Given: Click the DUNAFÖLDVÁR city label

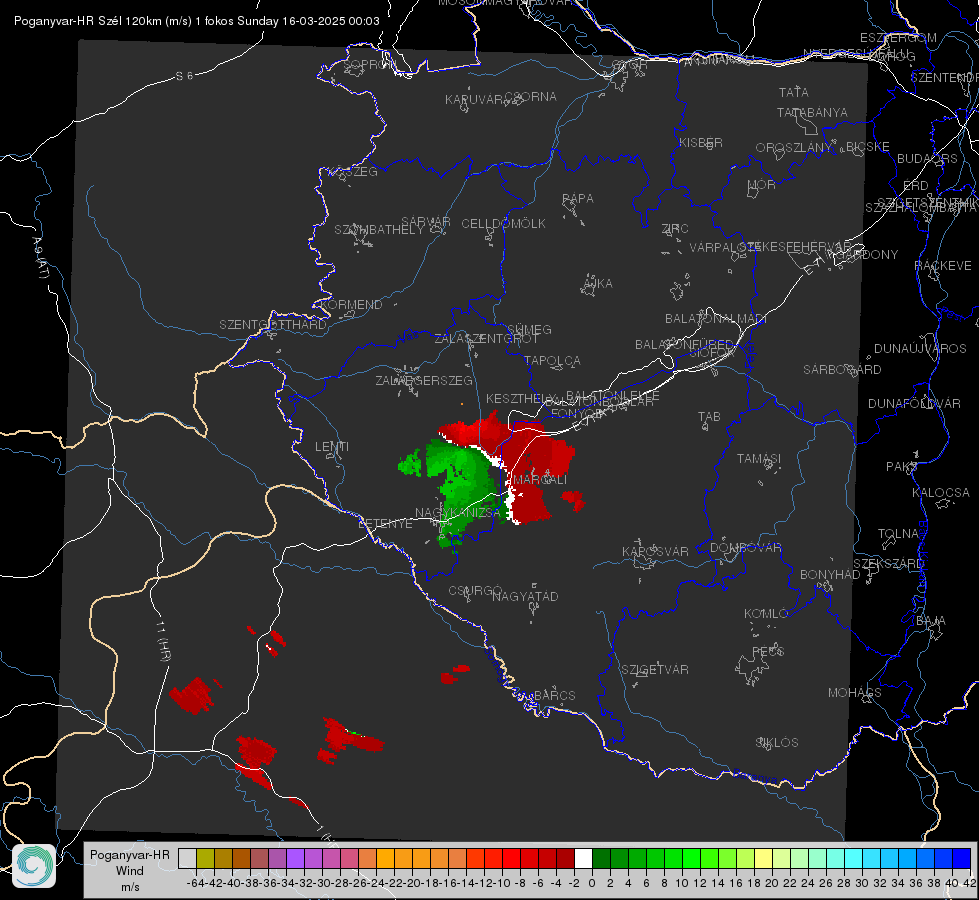Looking at the screenshot, I should click(913, 403).
